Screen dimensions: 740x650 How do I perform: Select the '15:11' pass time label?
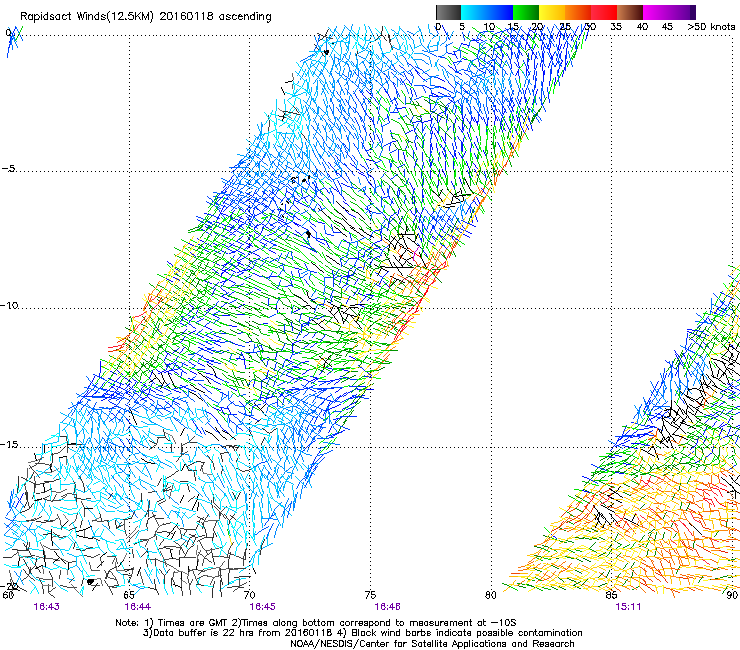pyautogui.click(x=628, y=607)
